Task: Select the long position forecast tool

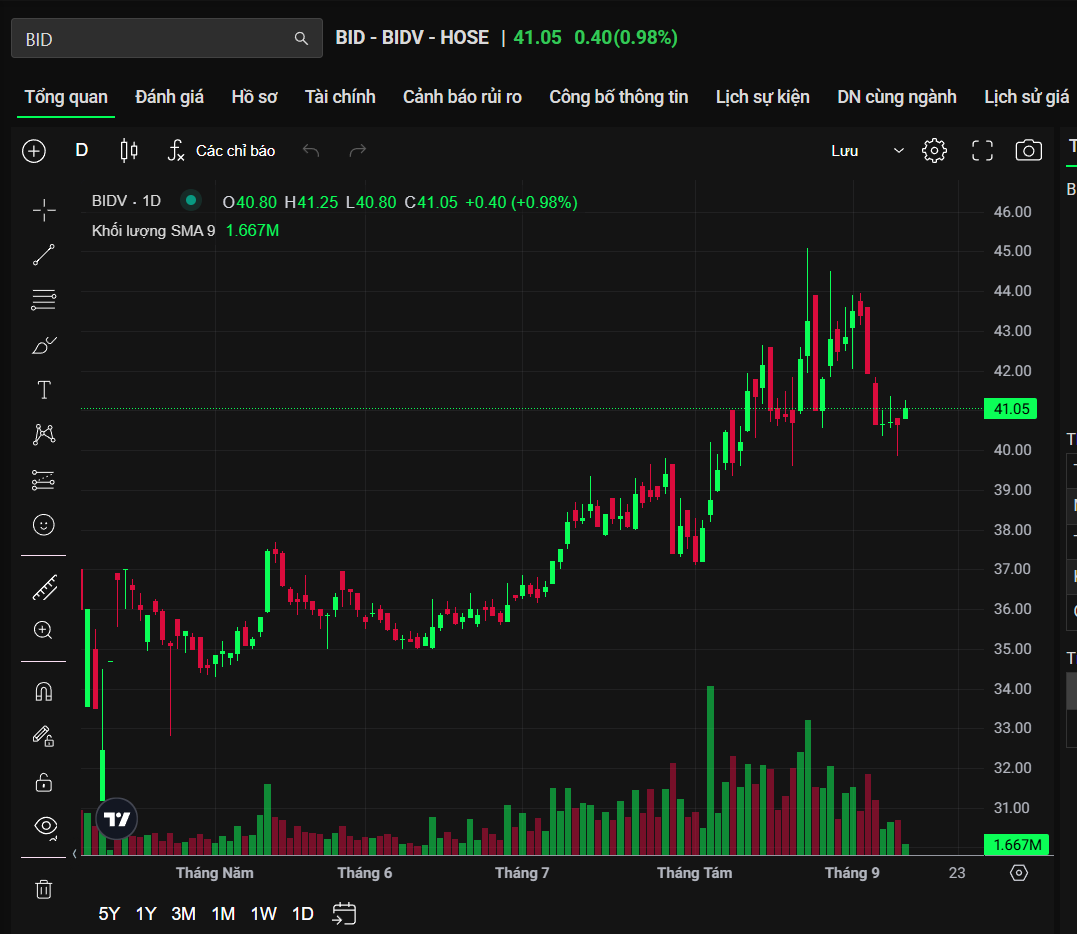Action: coord(43,480)
